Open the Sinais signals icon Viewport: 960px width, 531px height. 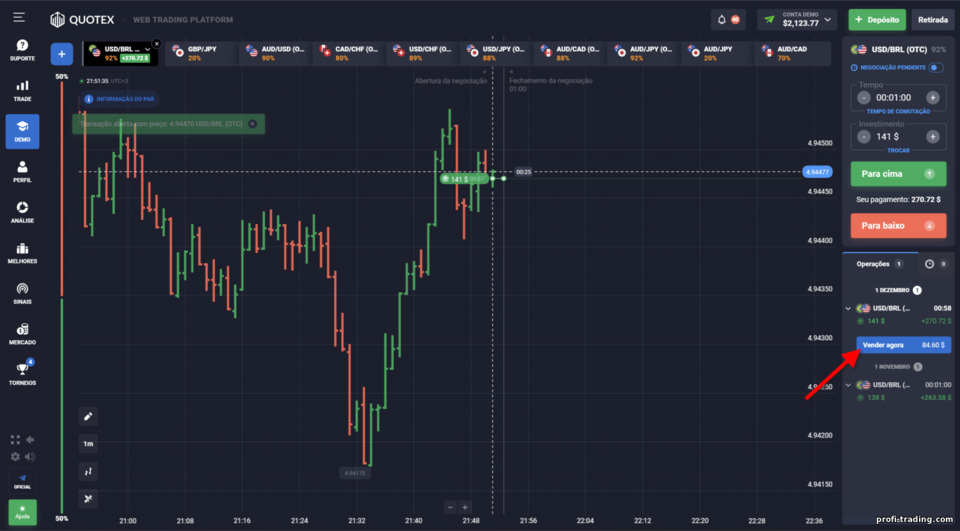pos(22,293)
